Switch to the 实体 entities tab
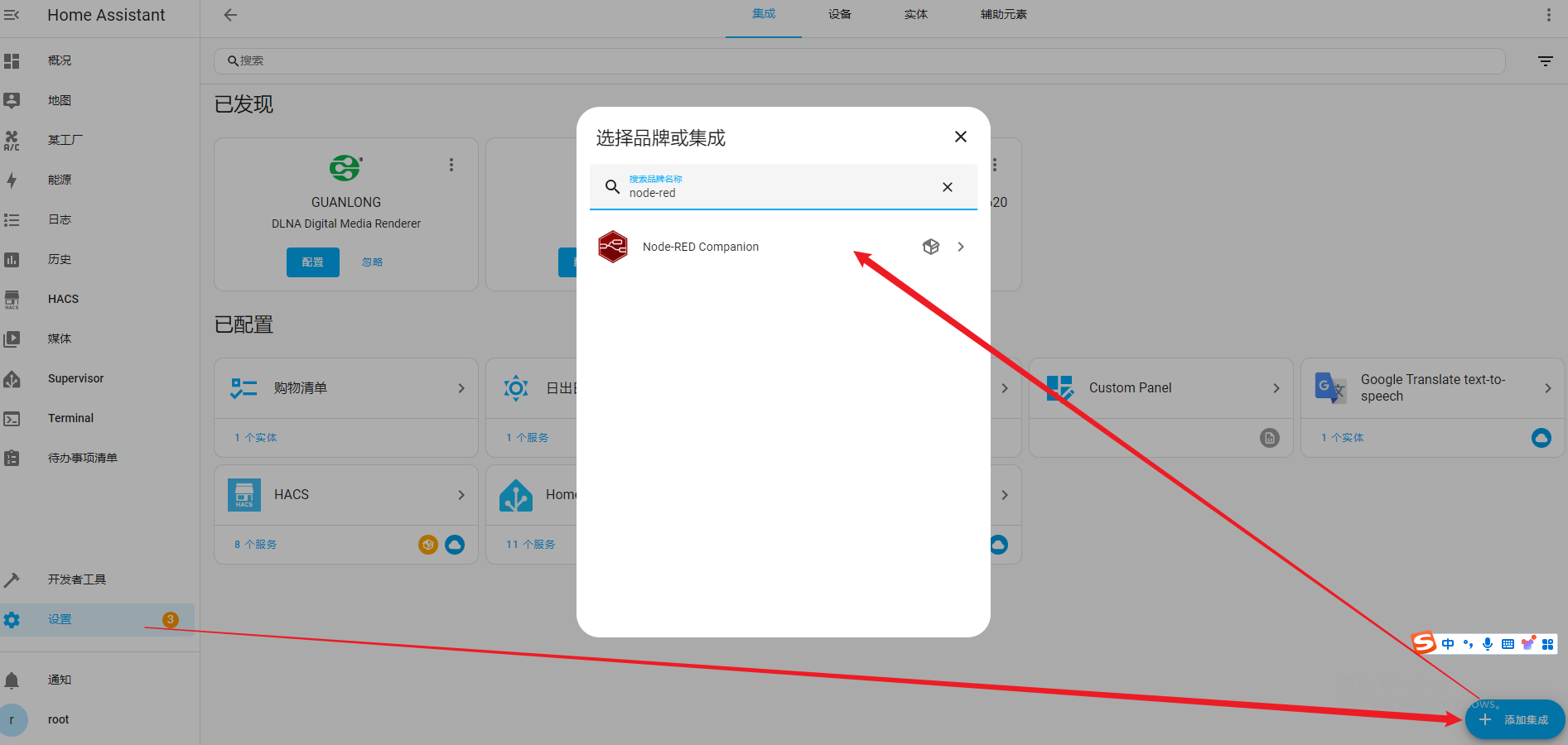1568x745 pixels. point(916,14)
